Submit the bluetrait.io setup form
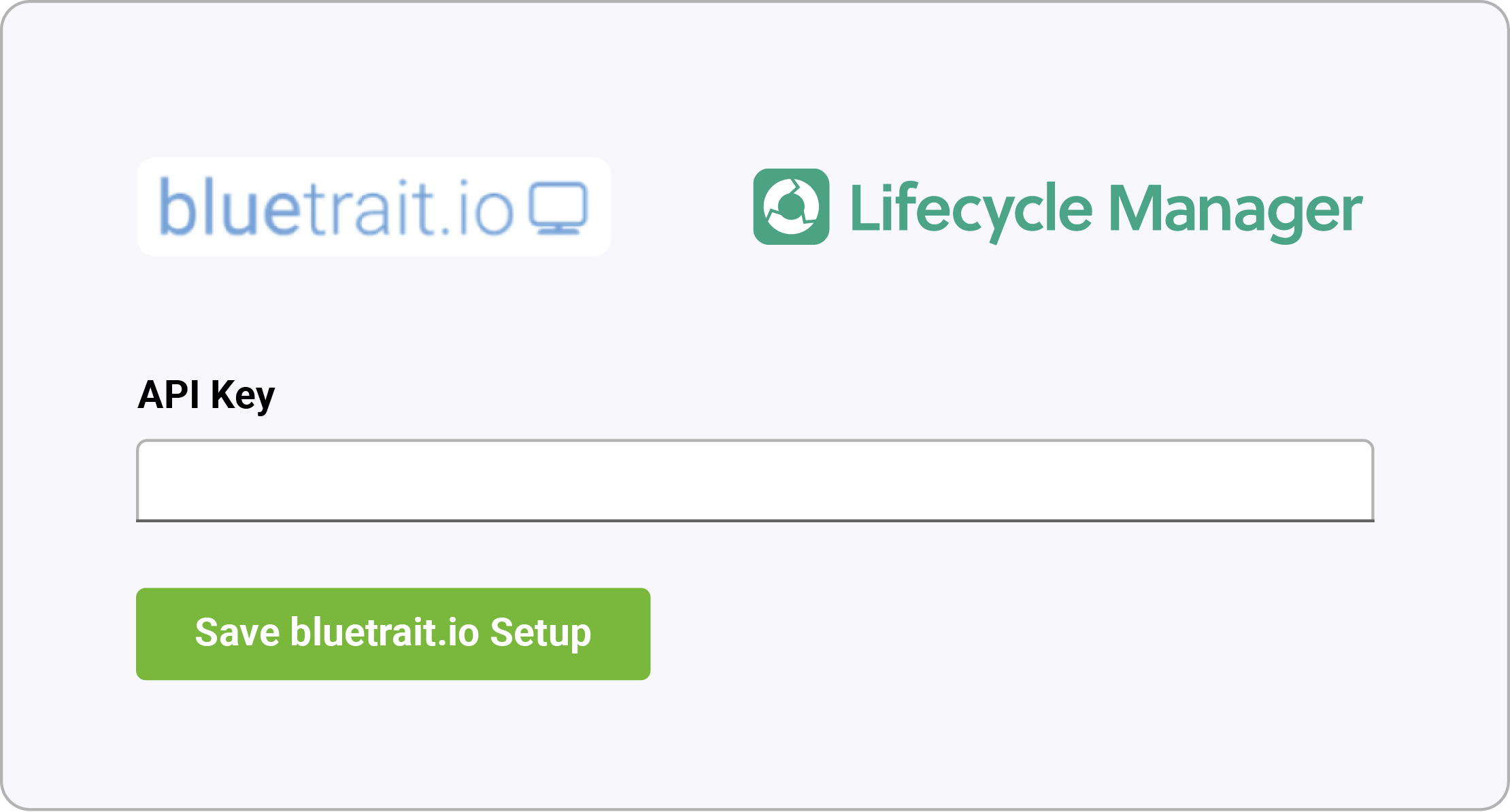The image size is (1510, 812). click(393, 634)
